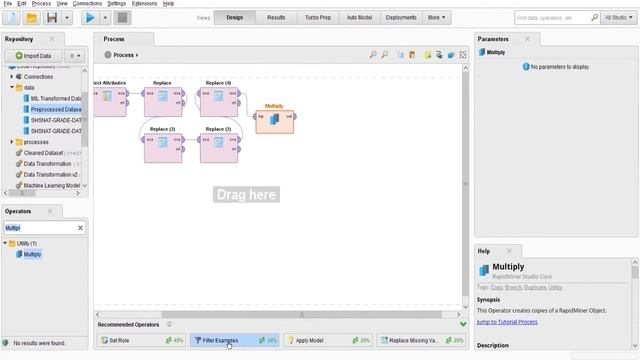640x360 pixels.
Task: Run the process with the blue play button
Action: (x=90, y=18)
